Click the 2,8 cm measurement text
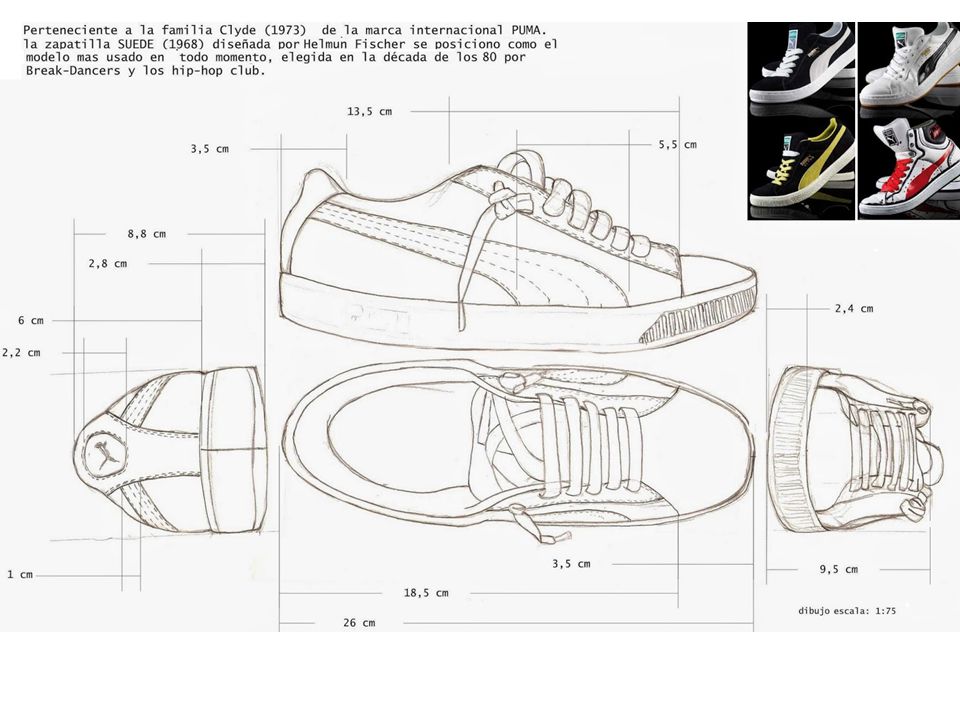 pyautogui.click(x=108, y=264)
